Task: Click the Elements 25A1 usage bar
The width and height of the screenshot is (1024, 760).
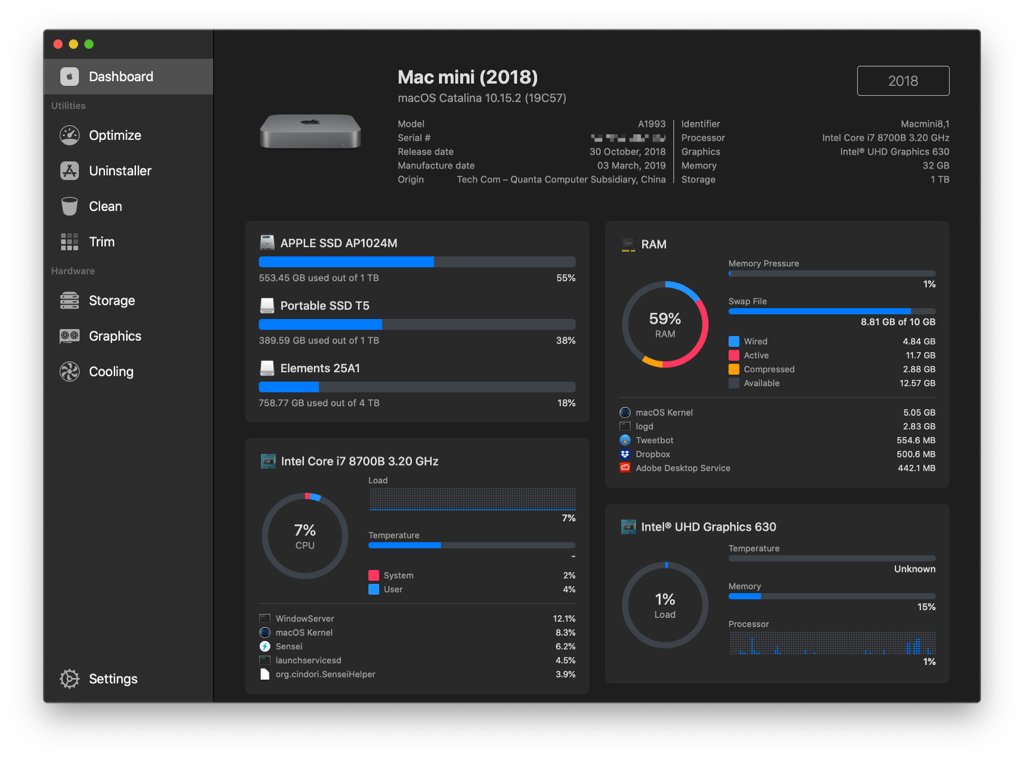Action: 417,387
